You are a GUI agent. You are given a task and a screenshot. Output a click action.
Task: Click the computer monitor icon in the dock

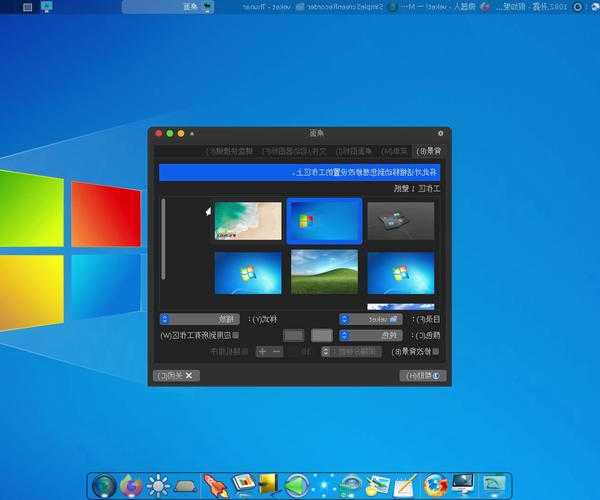(463, 486)
